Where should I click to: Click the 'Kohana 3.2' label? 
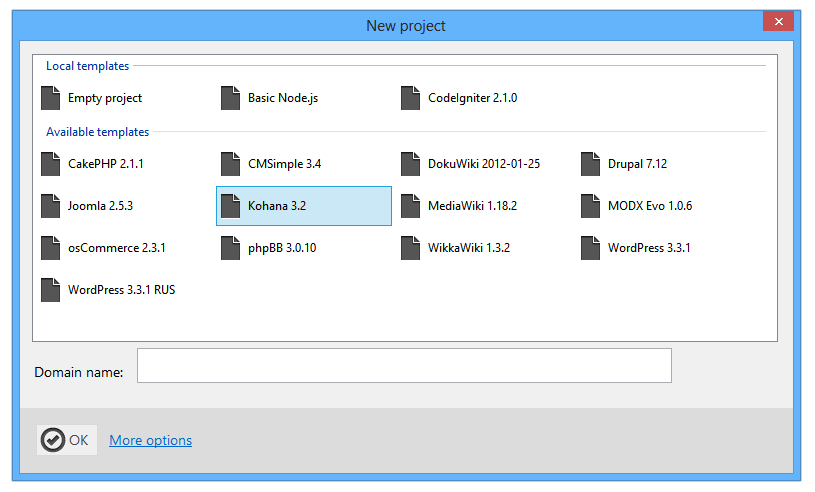coord(277,206)
